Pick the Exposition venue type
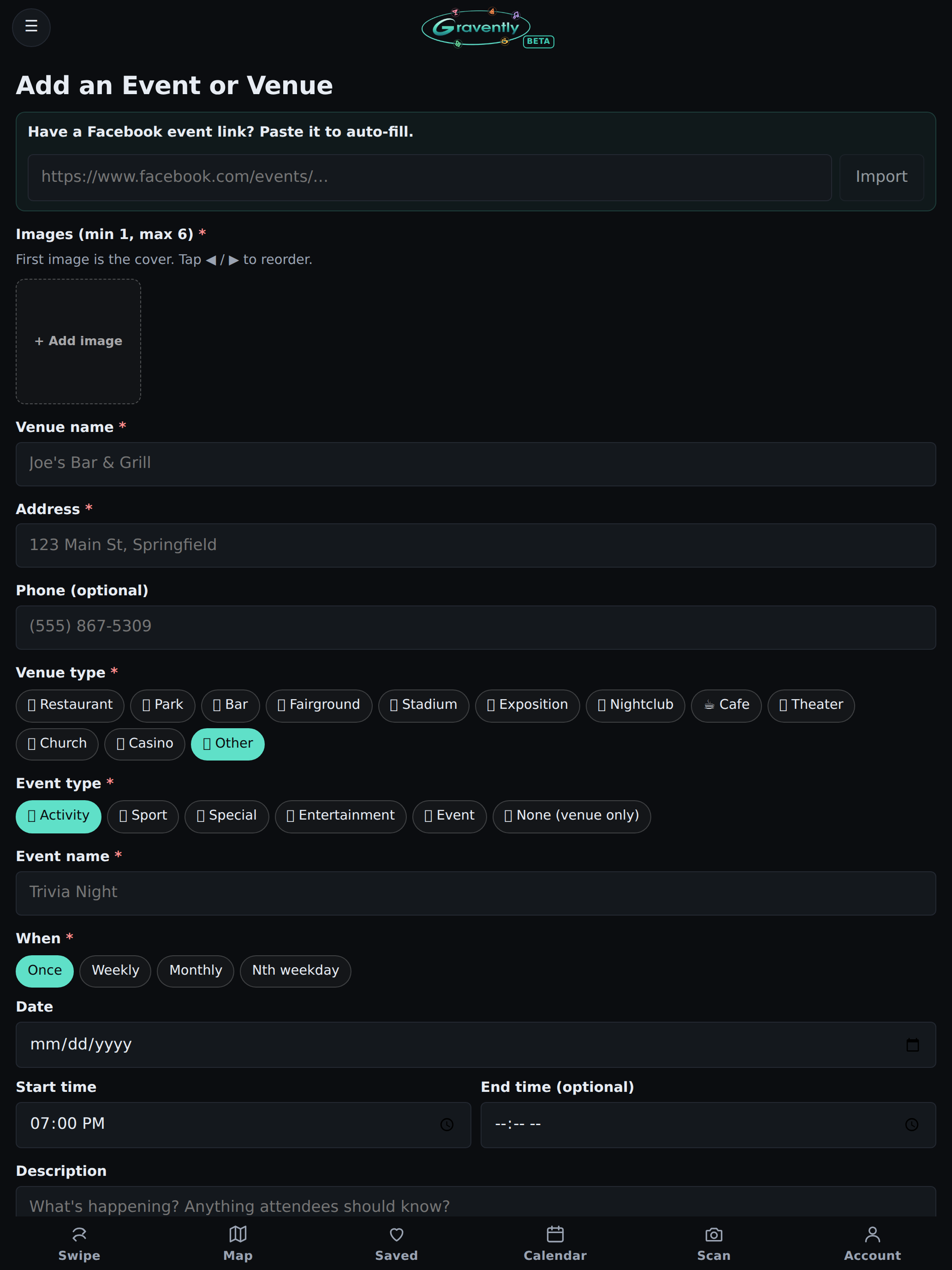This screenshot has width=952, height=1270. click(x=527, y=705)
